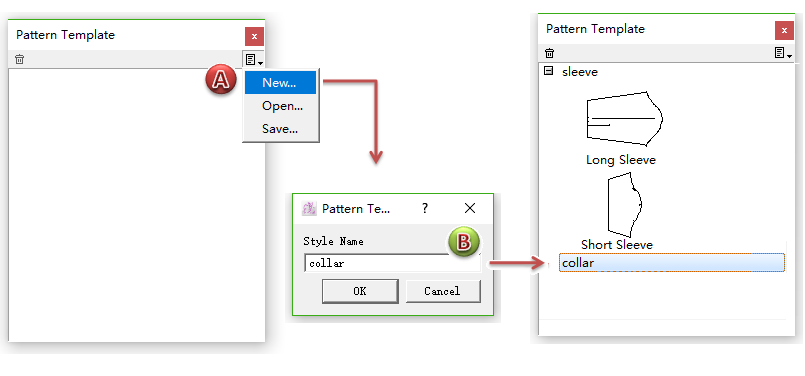Close the left Pattern Template panel
This screenshot has height=376, width=805.
click(x=254, y=36)
